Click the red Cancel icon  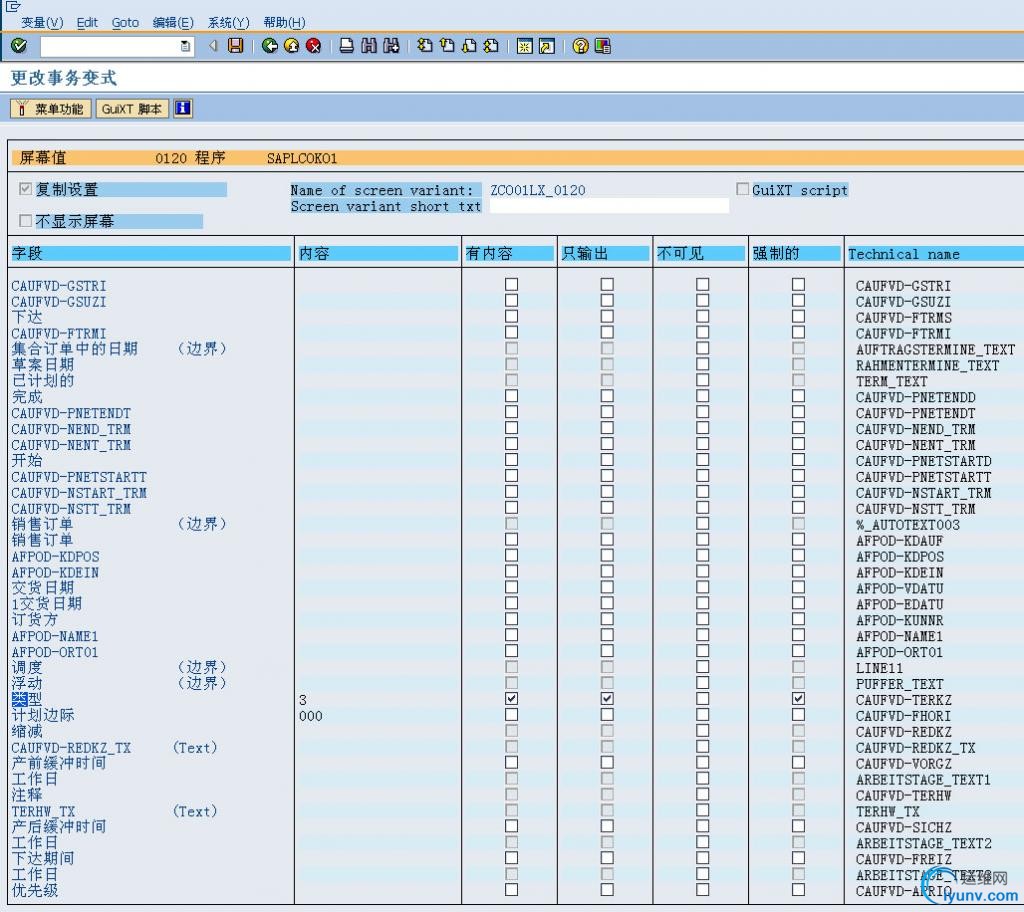[x=313, y=45]
